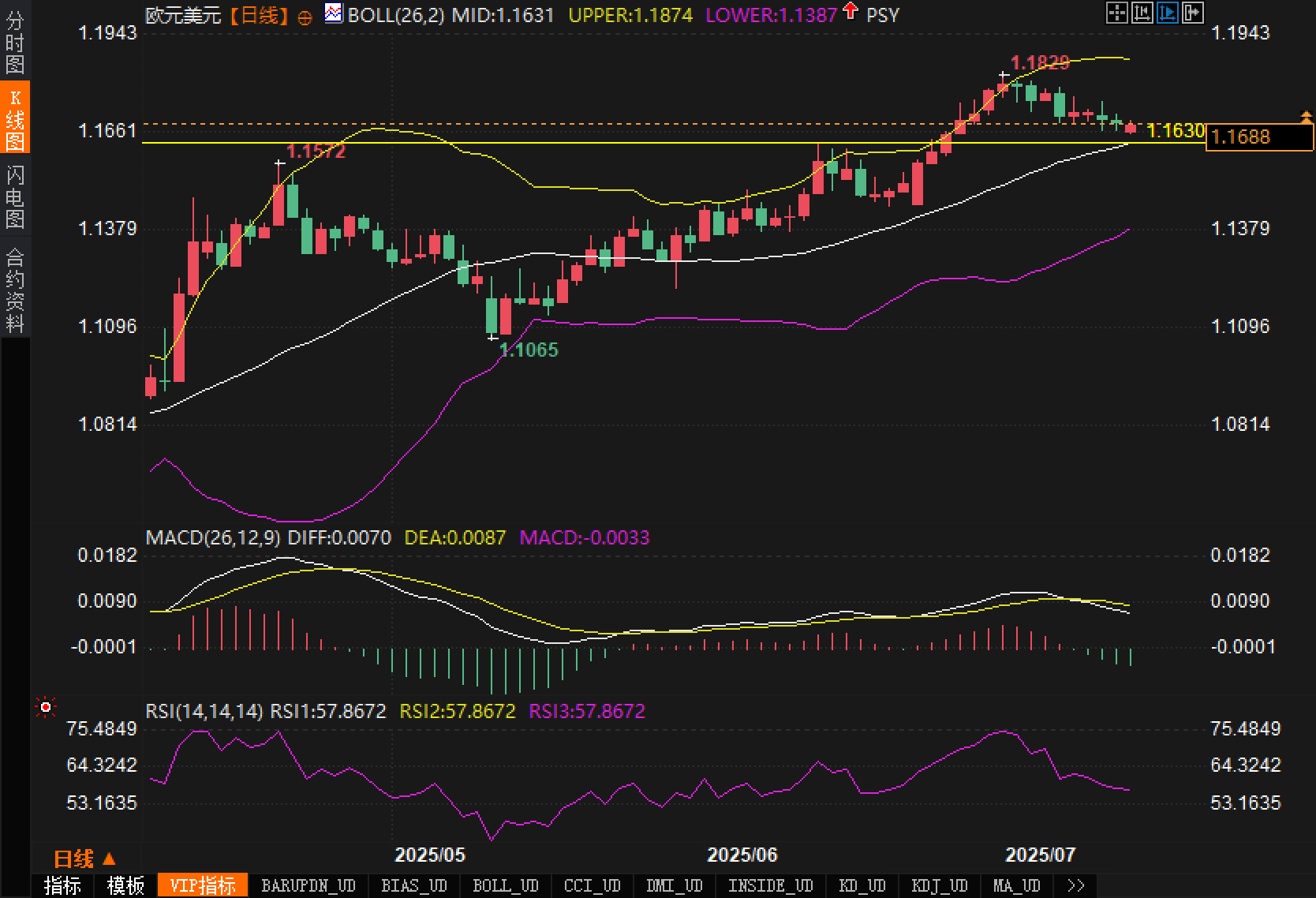Image resolution: width=1316 pixels, height=898 pixels.
Task: Click the MACD(26,12,9) indicator title
Action: click(x=214, y=538)
